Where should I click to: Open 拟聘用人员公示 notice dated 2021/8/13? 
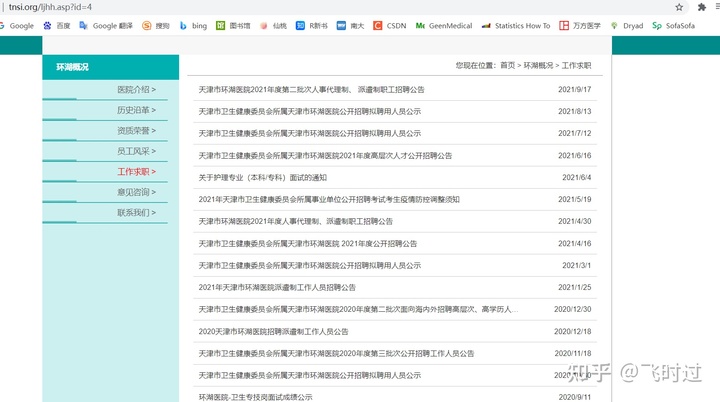(x=309, y=112)
